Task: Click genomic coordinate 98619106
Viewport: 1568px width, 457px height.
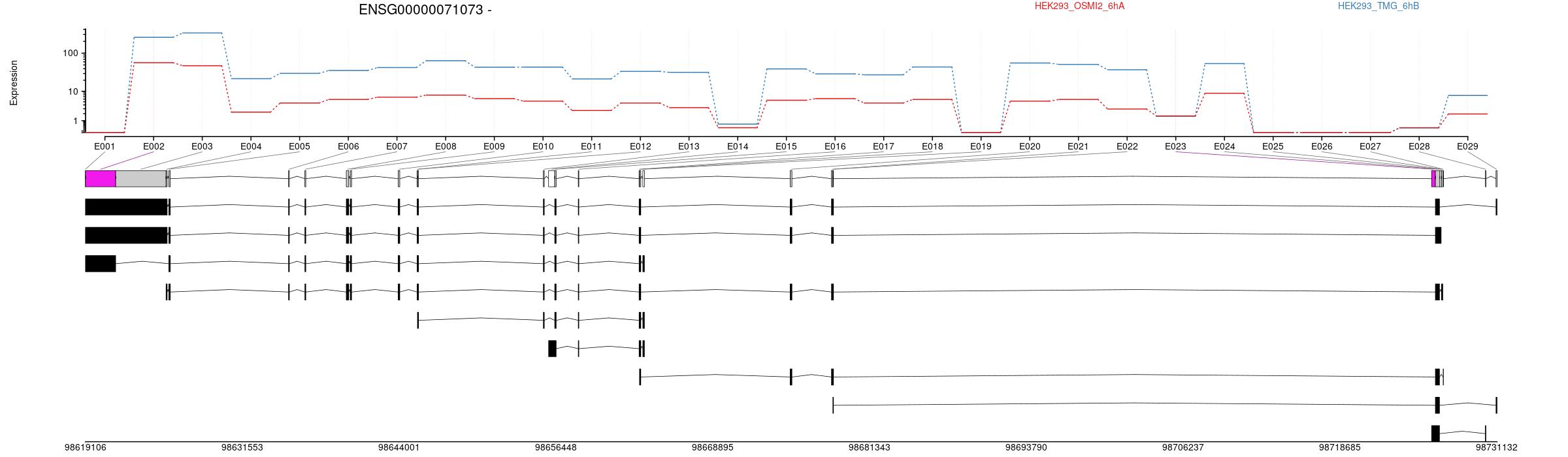Action: pyautogui.click(x=85, y=447)
